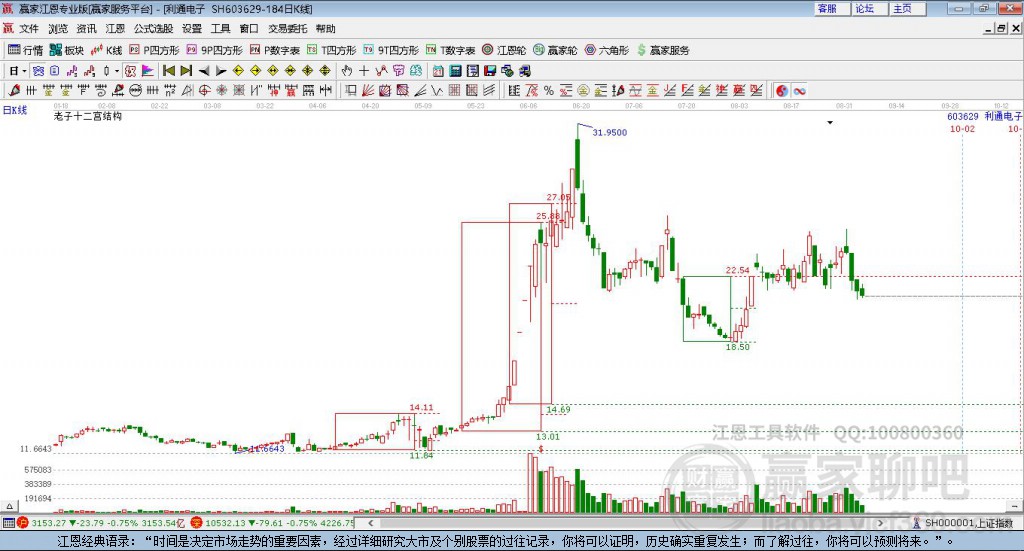The image size is (1024, 551).
Task: Open 赢家服务 service
Action: (x=663, y=50)
